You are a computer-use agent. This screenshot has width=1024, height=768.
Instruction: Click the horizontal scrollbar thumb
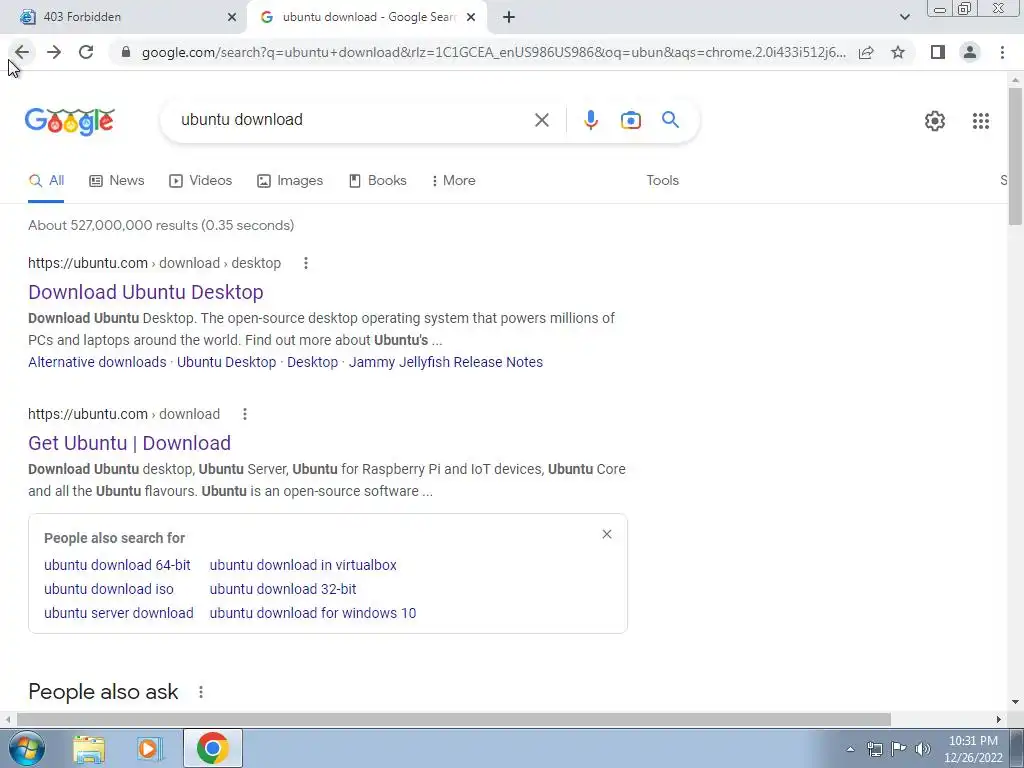click(453, 720)
